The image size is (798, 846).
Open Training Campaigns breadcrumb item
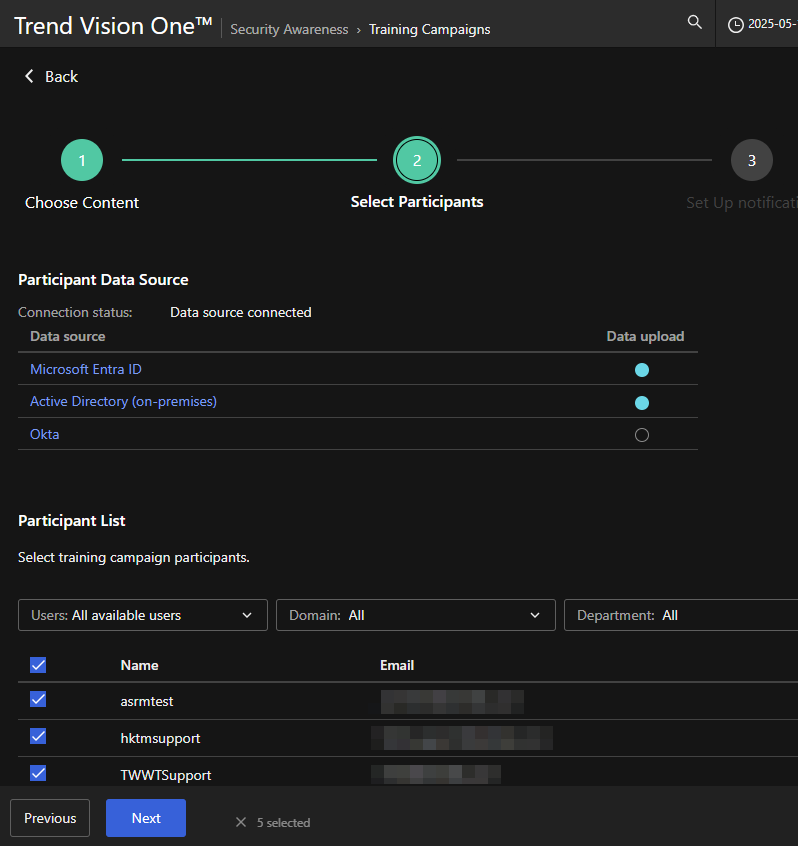(429, 29)
